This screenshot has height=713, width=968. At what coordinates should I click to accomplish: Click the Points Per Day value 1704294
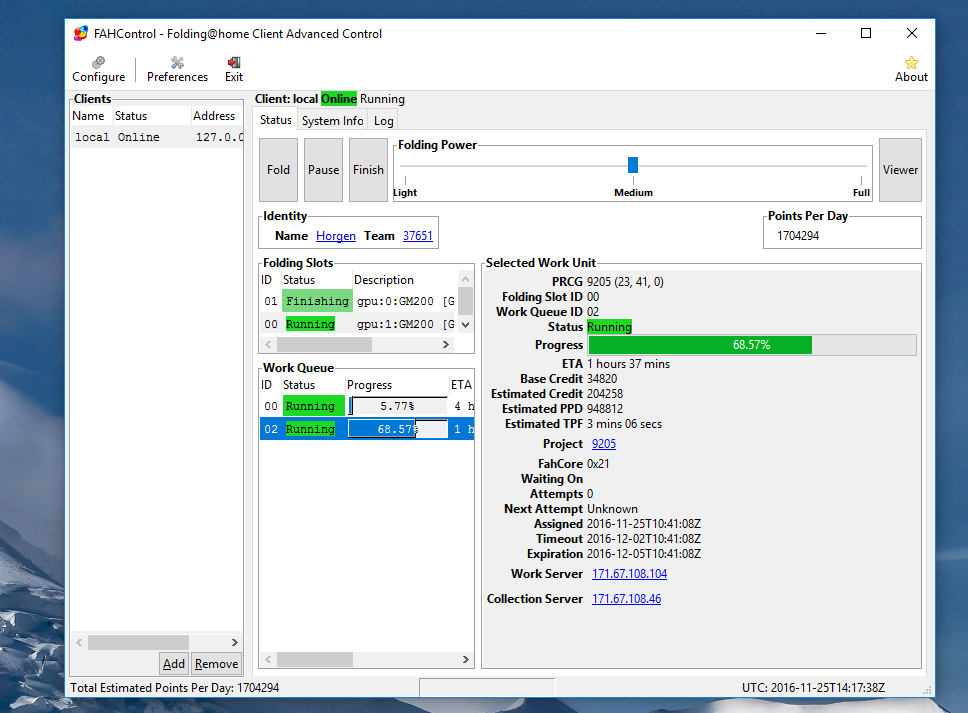tap(798, 236)
